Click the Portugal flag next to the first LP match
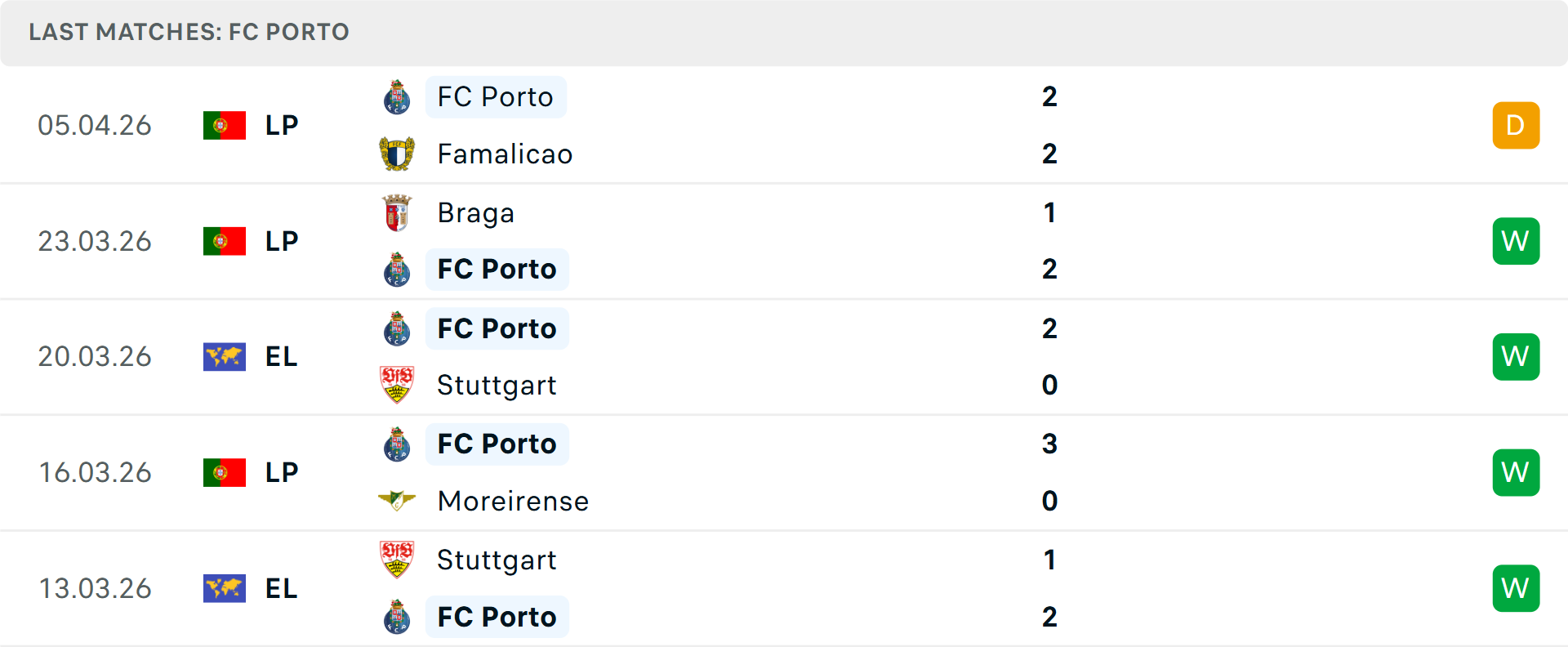1568x647 pixels. coord(225,125)
